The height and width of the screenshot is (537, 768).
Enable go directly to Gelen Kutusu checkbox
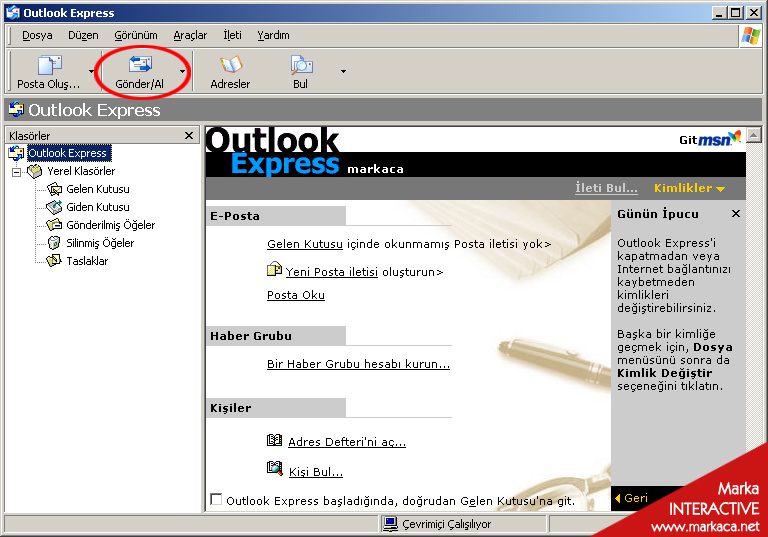point(216,499)
